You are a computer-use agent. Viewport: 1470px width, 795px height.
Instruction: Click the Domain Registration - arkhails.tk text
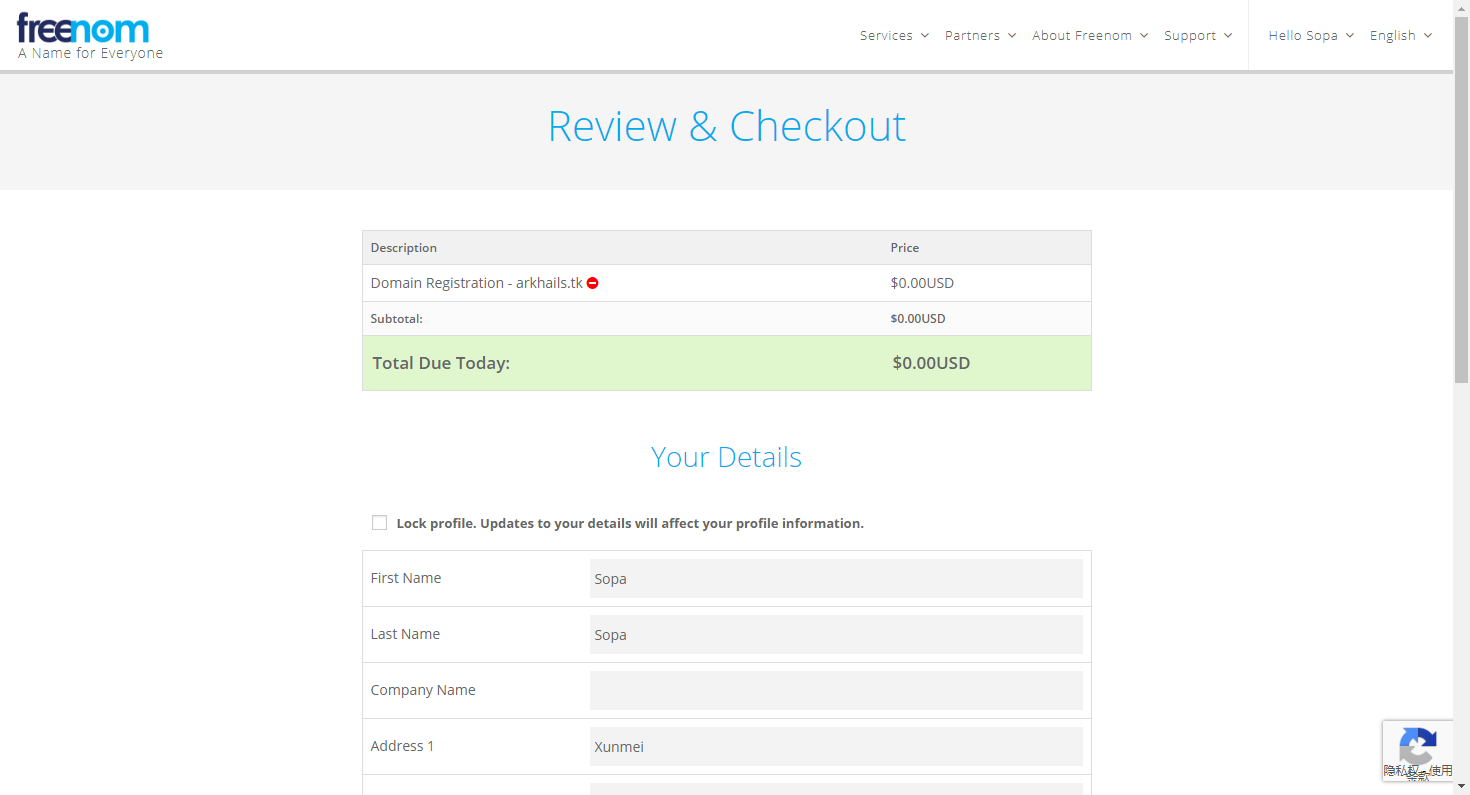tap(477, 283)
